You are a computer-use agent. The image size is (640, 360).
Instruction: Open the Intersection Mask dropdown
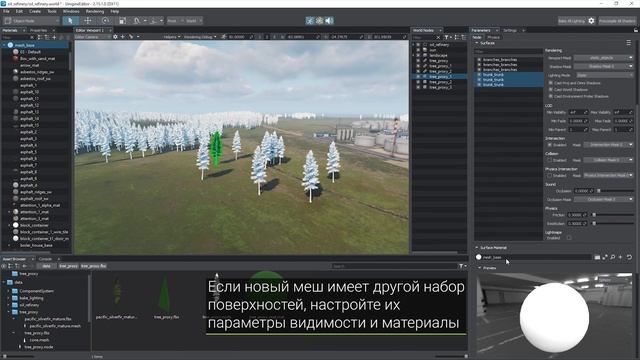tap(609, 145)
